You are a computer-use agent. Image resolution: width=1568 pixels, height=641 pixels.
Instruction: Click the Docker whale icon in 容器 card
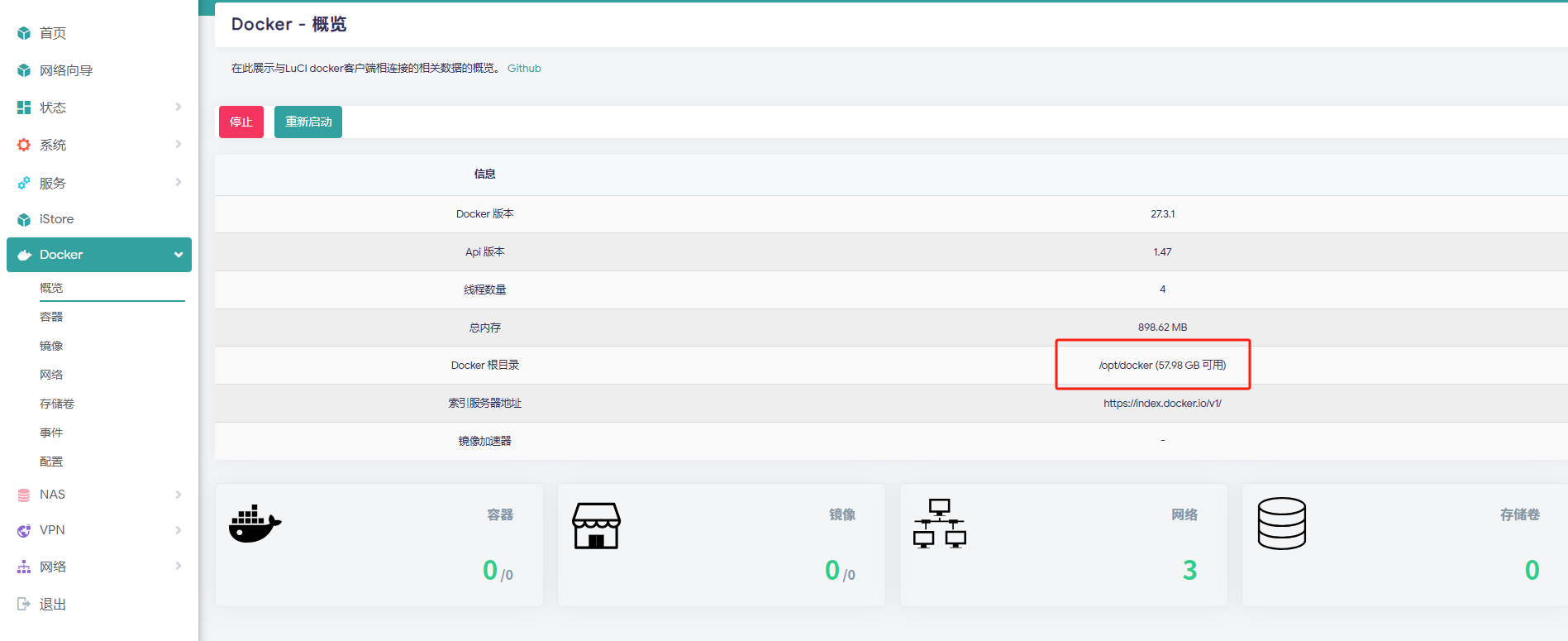coord(255,524)
